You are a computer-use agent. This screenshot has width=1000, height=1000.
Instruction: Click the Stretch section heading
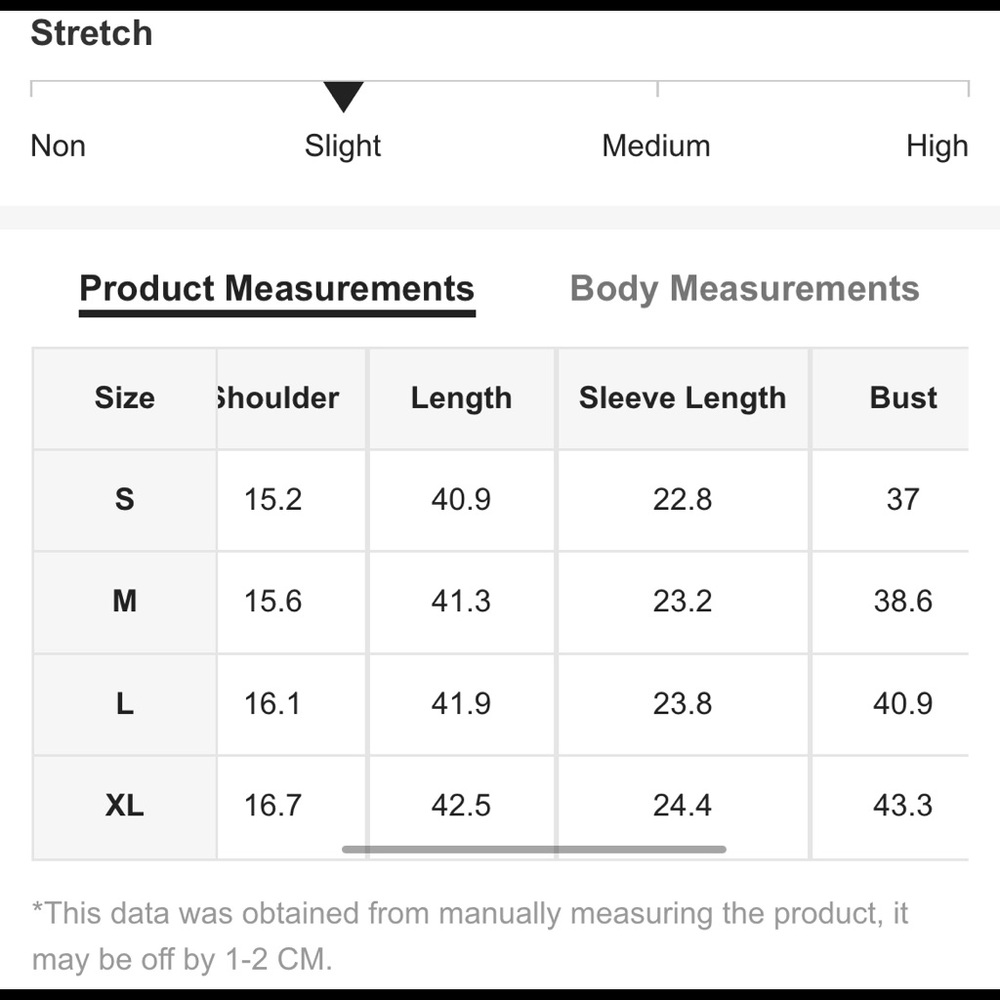coord(91,33)
